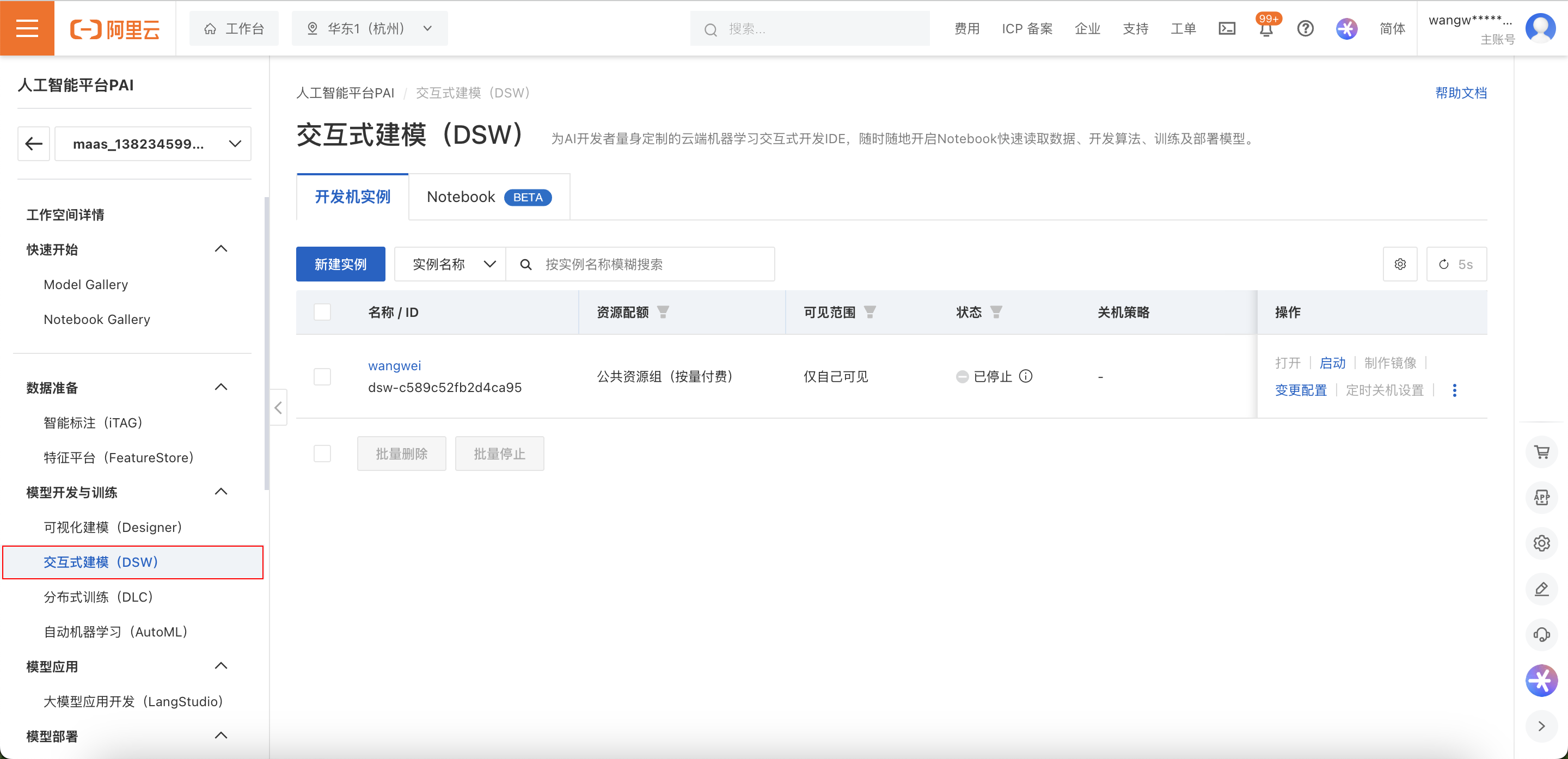Click the 批量停止 button
Viewport: 1568px width, 759px height.
click(500, 454)
